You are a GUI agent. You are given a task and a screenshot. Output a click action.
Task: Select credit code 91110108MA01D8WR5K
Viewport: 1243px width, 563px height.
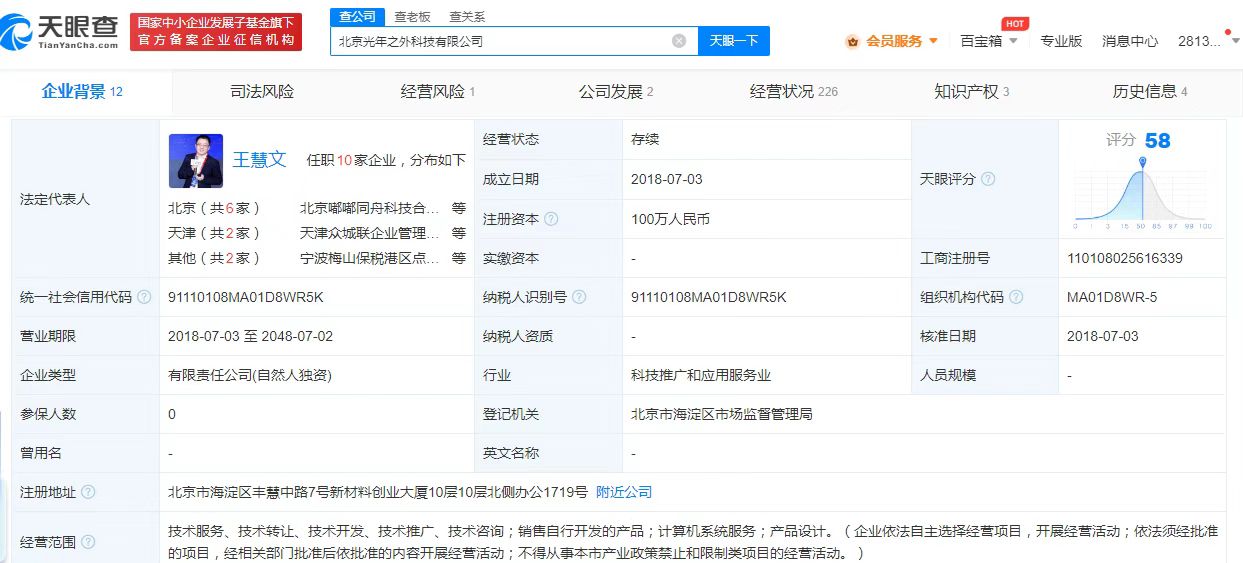pyautogui.click(x=246, y=297)
